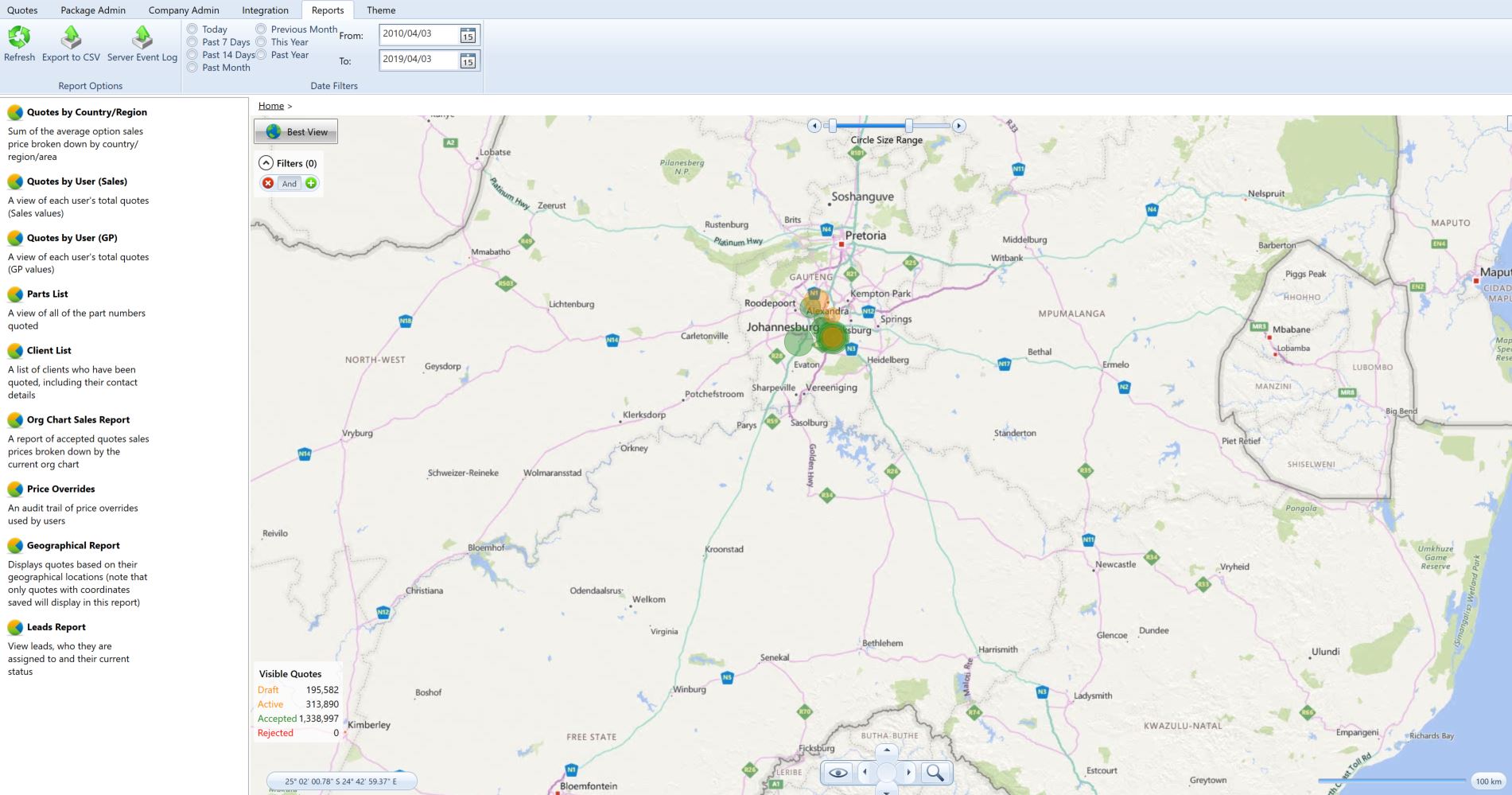Open the Server Event Log

click(142, 37)
